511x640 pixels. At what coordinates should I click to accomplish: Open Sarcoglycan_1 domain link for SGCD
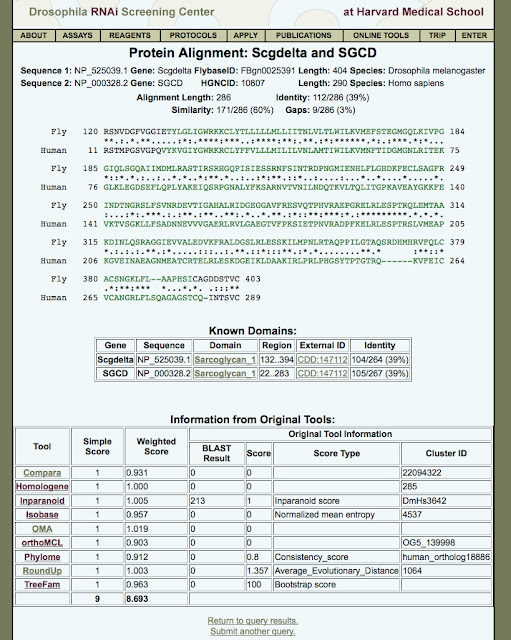tap(225, 373)
